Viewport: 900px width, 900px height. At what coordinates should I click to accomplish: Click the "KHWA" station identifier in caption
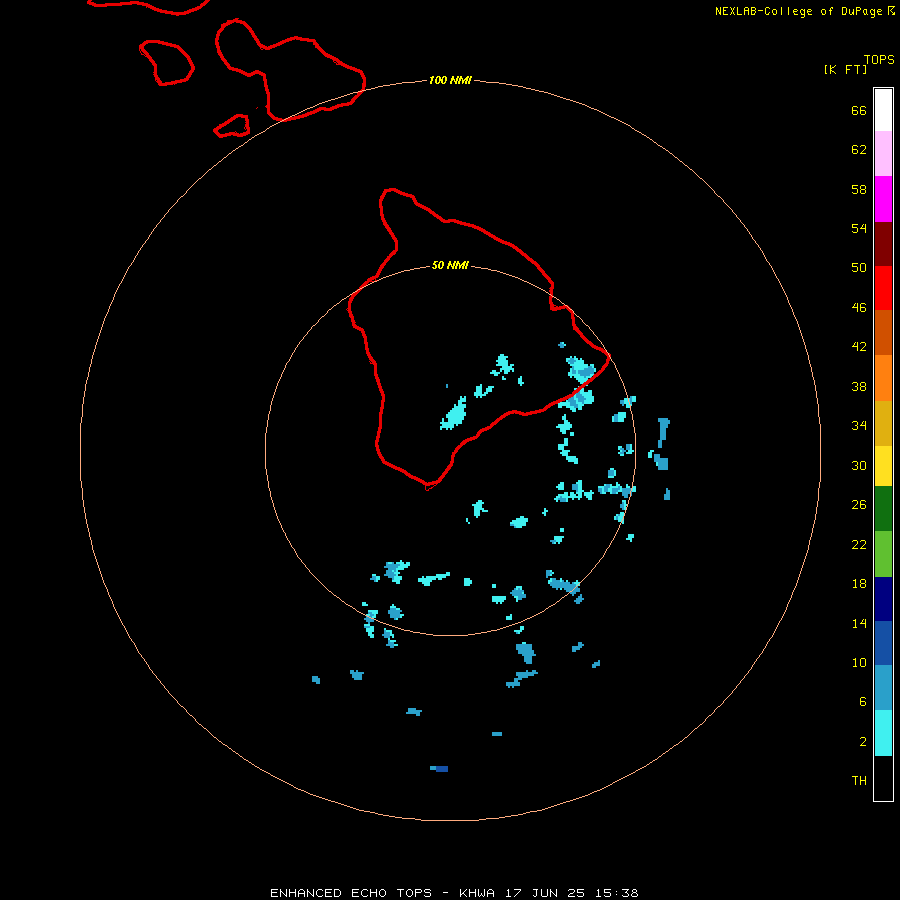pos(476,893)
